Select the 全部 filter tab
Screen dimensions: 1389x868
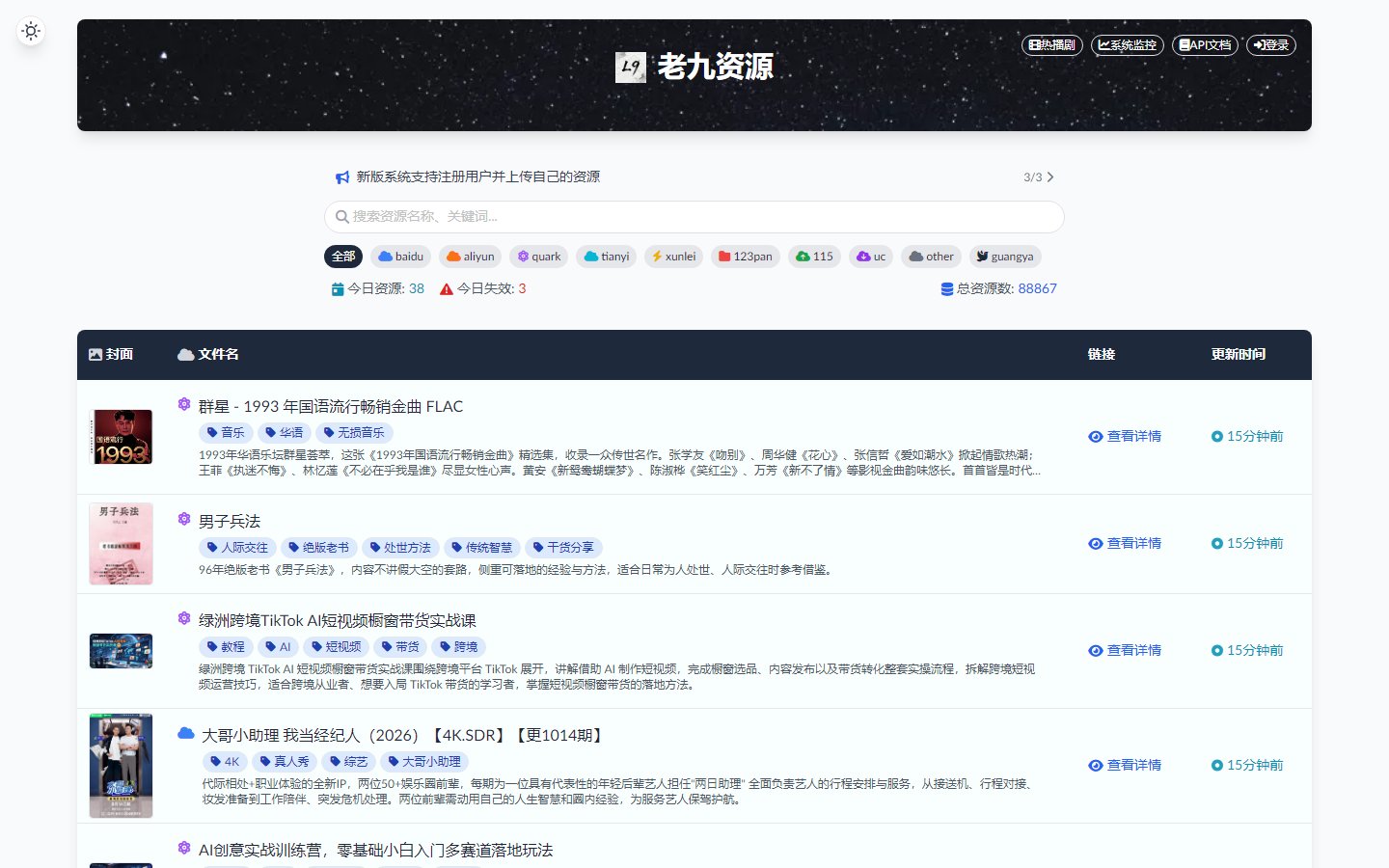point(343,257)
